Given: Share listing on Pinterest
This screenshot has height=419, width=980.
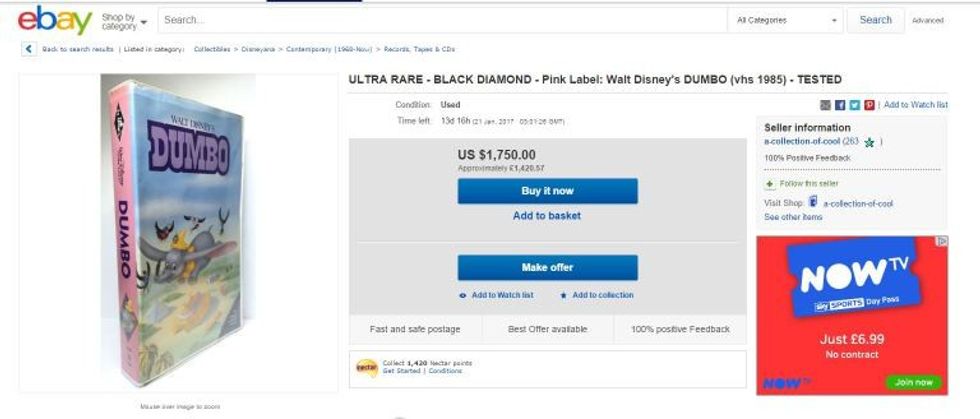Looking at the screenshot, I should click(x=869, y=105).
